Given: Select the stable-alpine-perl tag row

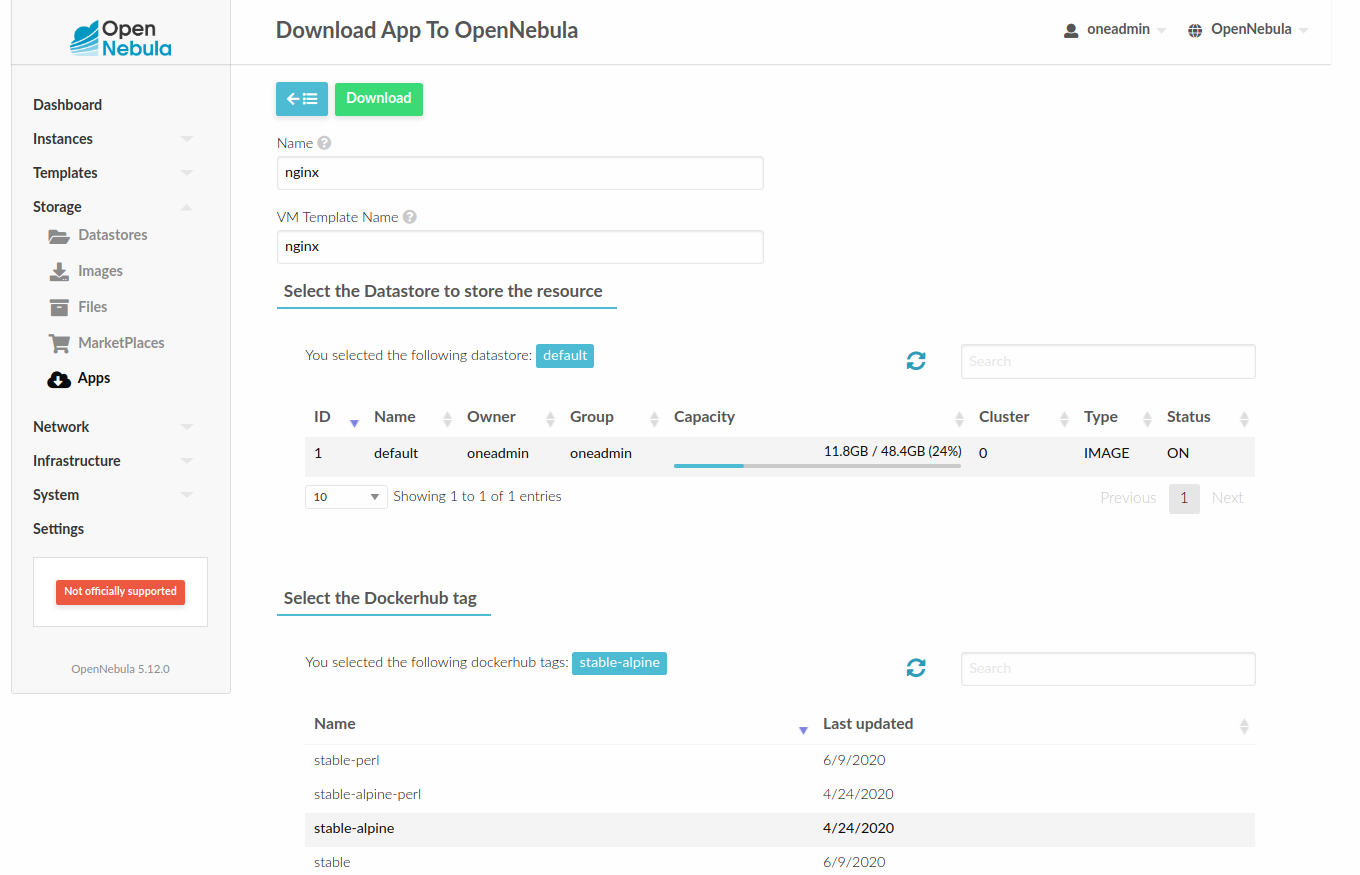Looking at the screenshot, I should 780,794.
